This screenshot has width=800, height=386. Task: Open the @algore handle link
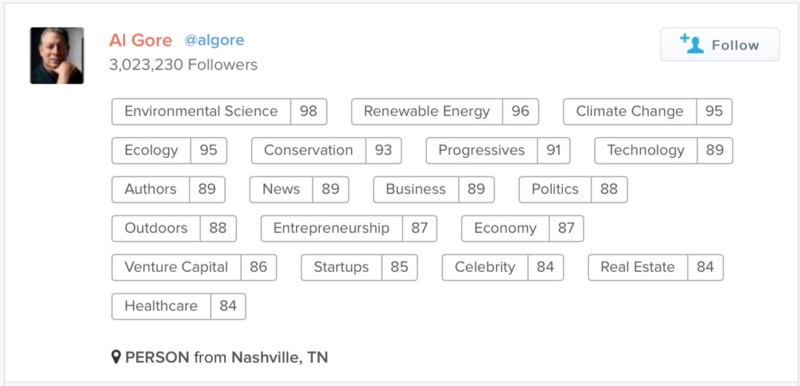(x=214, y=40)
